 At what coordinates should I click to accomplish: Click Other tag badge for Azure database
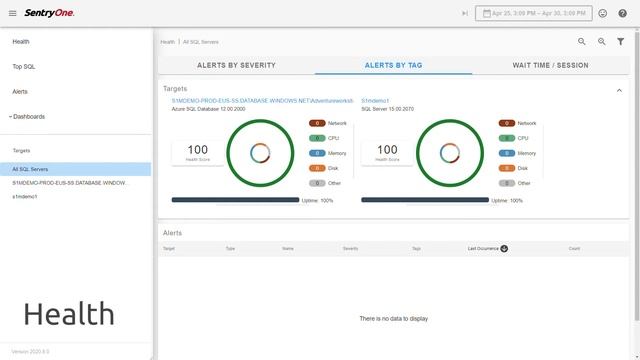tap(317, 183)
